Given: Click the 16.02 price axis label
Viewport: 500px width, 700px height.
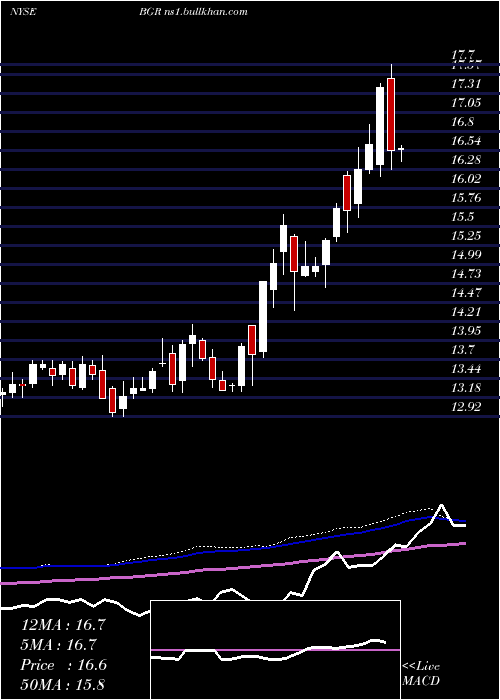Looking at the screenshot, I should 466,179.
